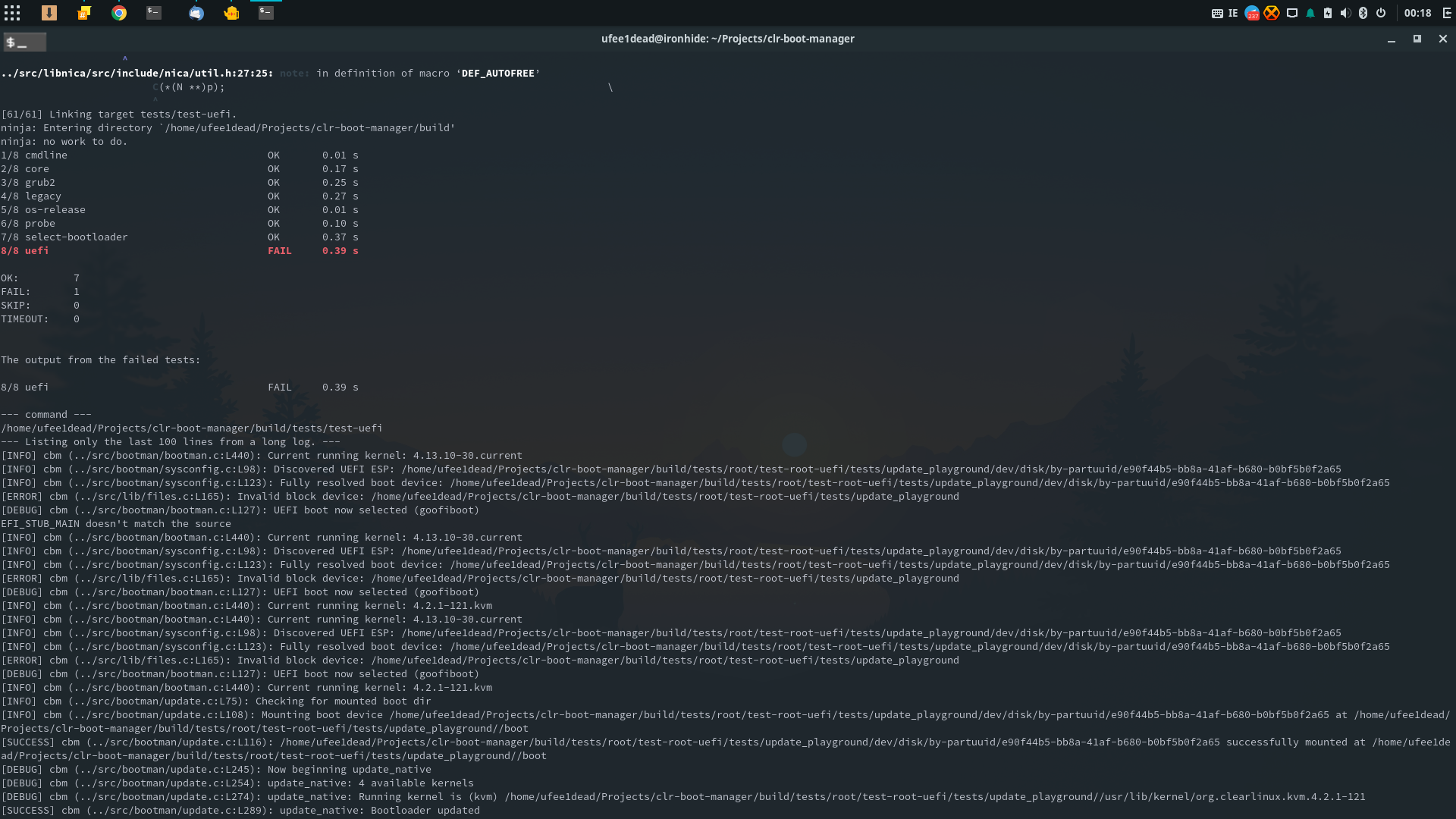Open the power session menu icon
Image resolution: width=1456 pixels, height=819 pixels.
1381,13
